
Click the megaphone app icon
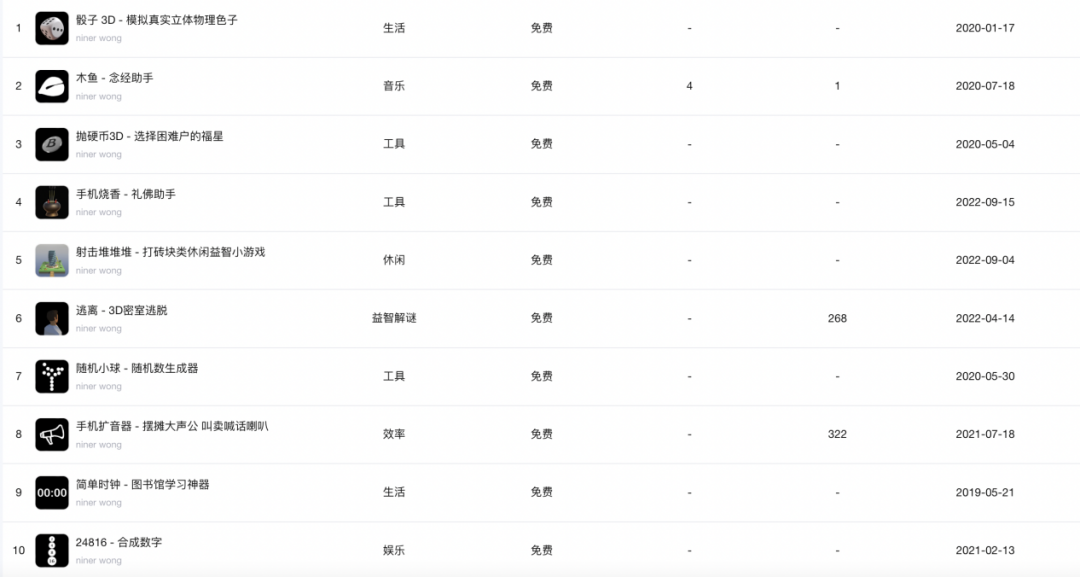[x=52, y=434]
